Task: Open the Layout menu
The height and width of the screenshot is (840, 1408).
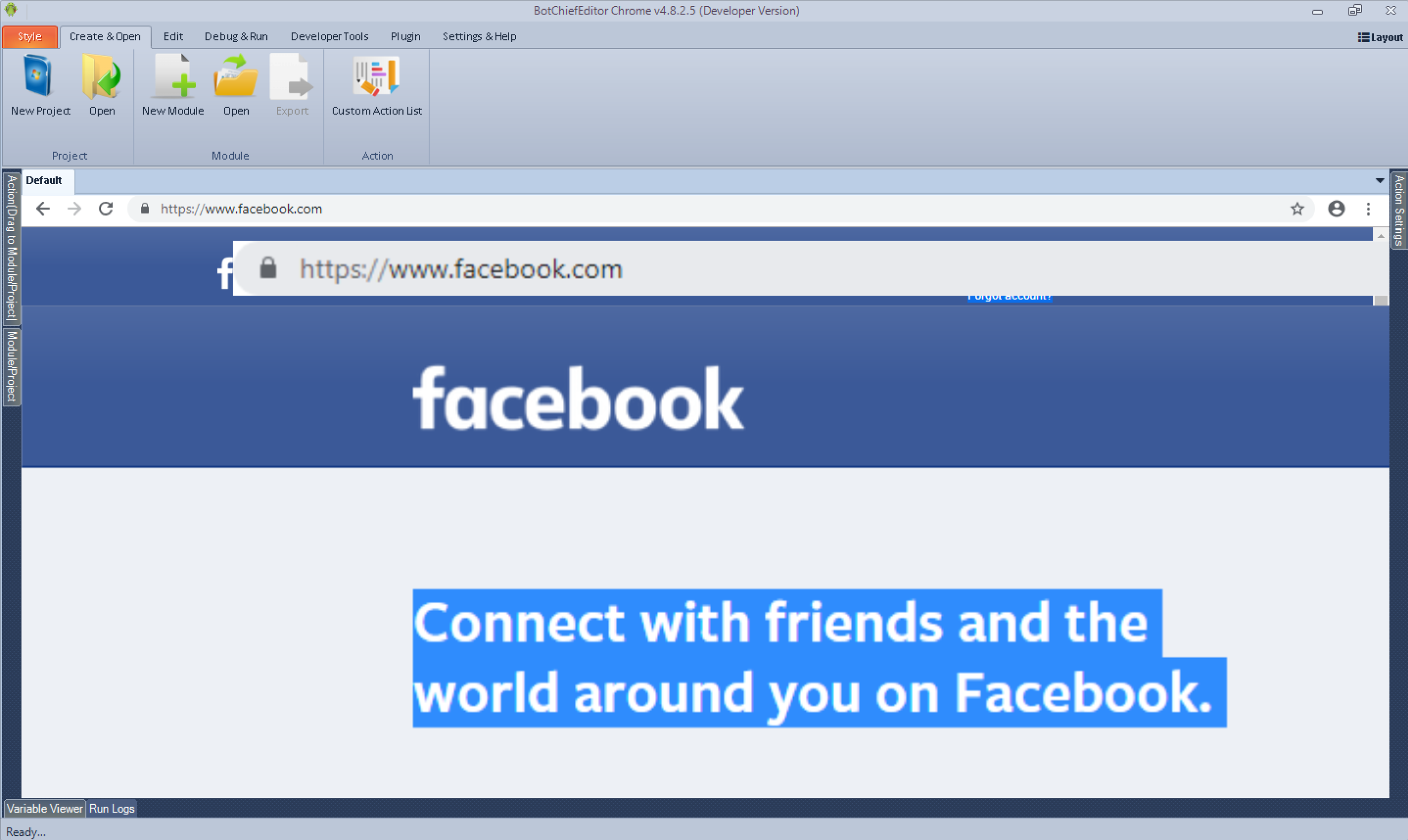Action: point(1380,37)
